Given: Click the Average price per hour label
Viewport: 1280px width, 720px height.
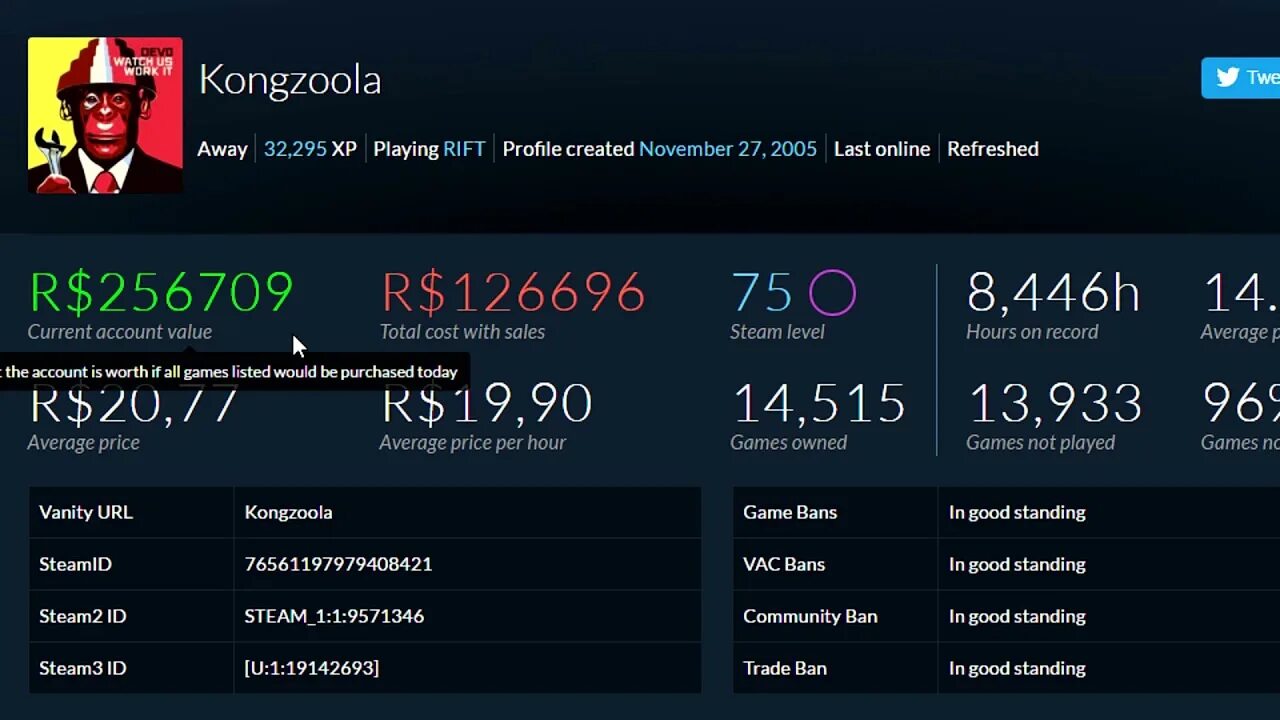Looking at the screenshot, I should [x=473, y=443].
